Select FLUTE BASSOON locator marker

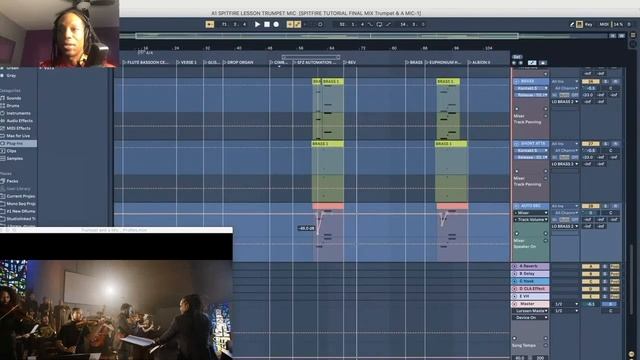coord(146,62)
